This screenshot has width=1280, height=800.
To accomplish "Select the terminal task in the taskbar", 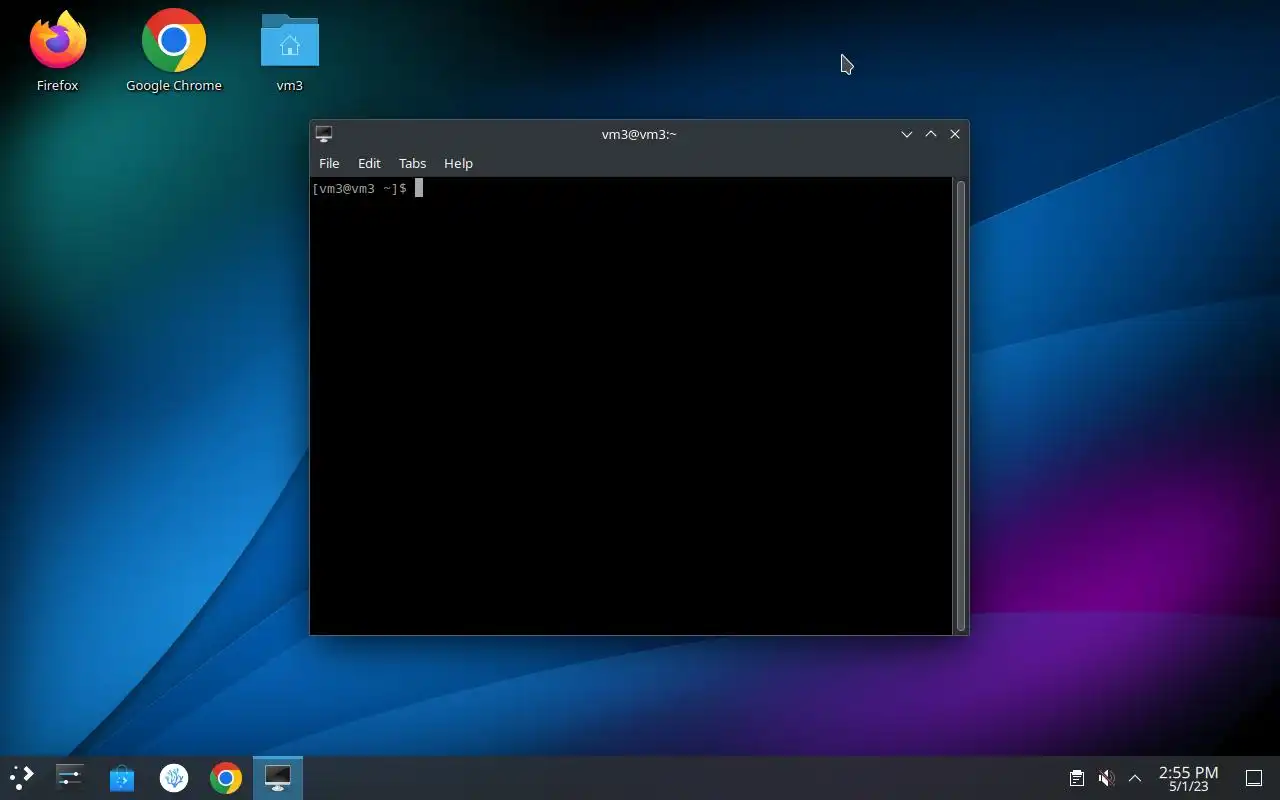I will click(278, 777).
